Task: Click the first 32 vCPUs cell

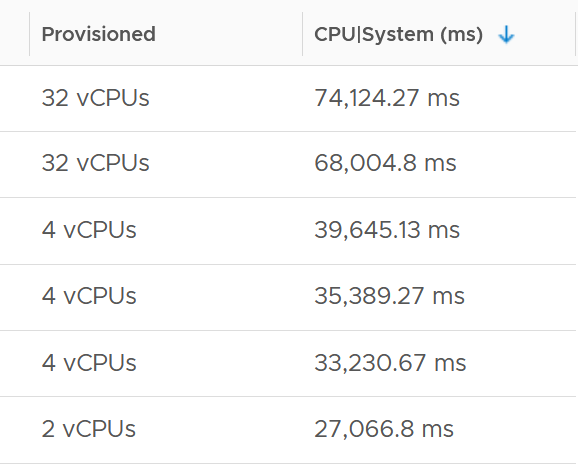Action: (95, 98)
